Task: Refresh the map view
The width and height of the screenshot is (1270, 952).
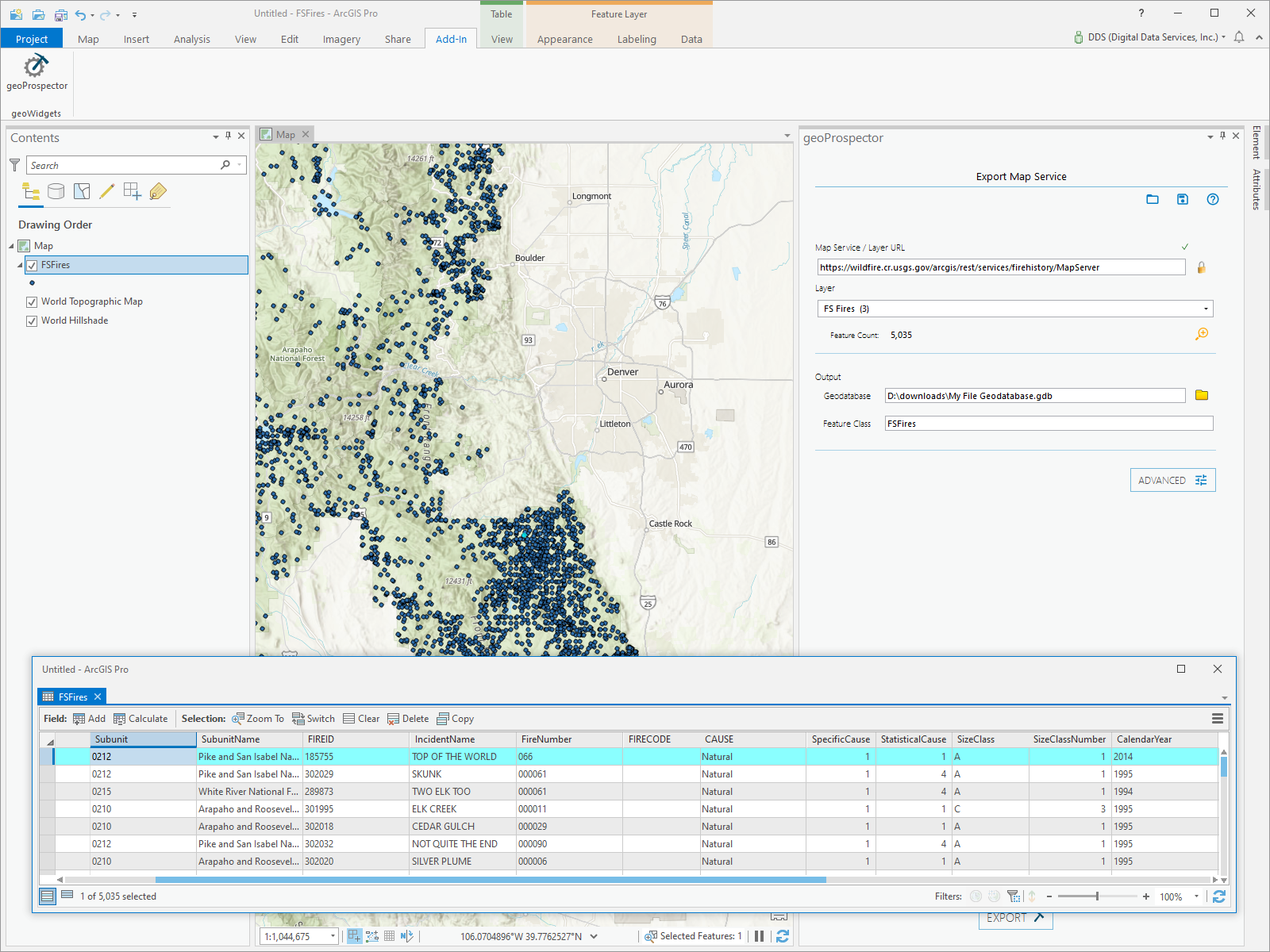Action: [x=783, y=936]
